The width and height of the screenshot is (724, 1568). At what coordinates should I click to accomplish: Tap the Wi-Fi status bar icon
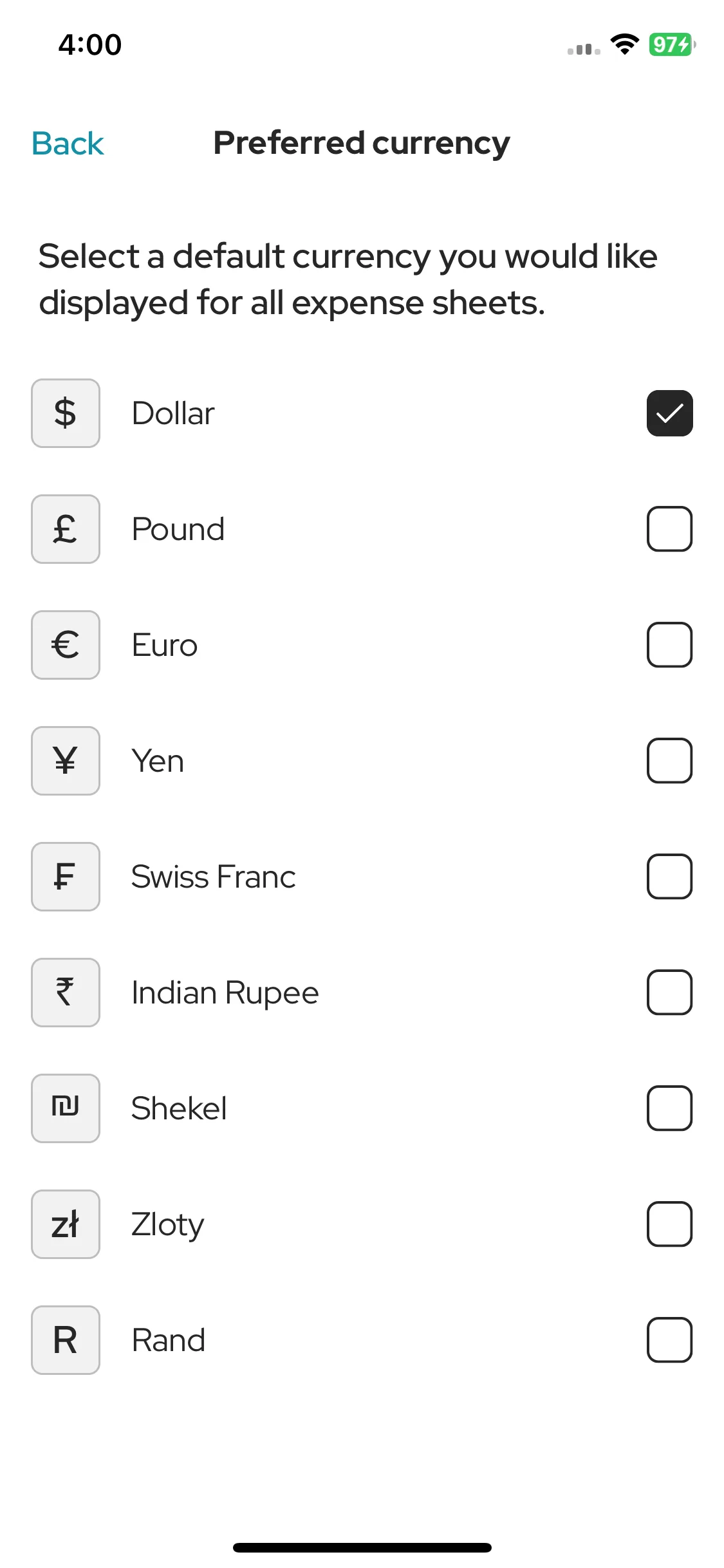coord(624,44)
